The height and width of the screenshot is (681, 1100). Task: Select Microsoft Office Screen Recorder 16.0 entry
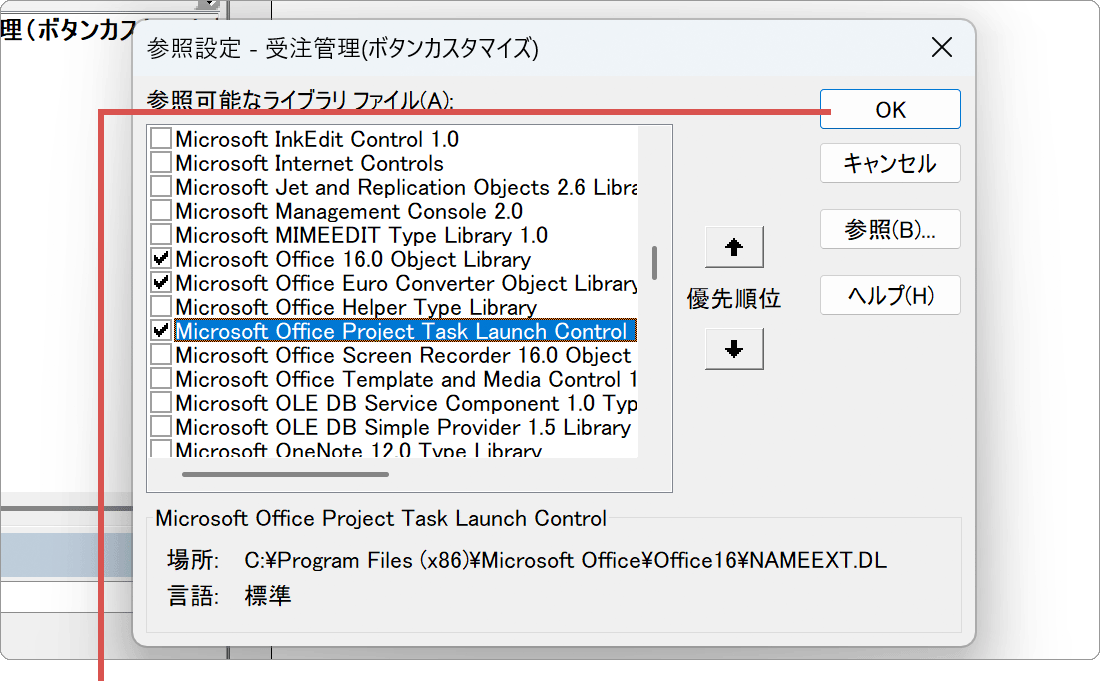pos(402,355)
